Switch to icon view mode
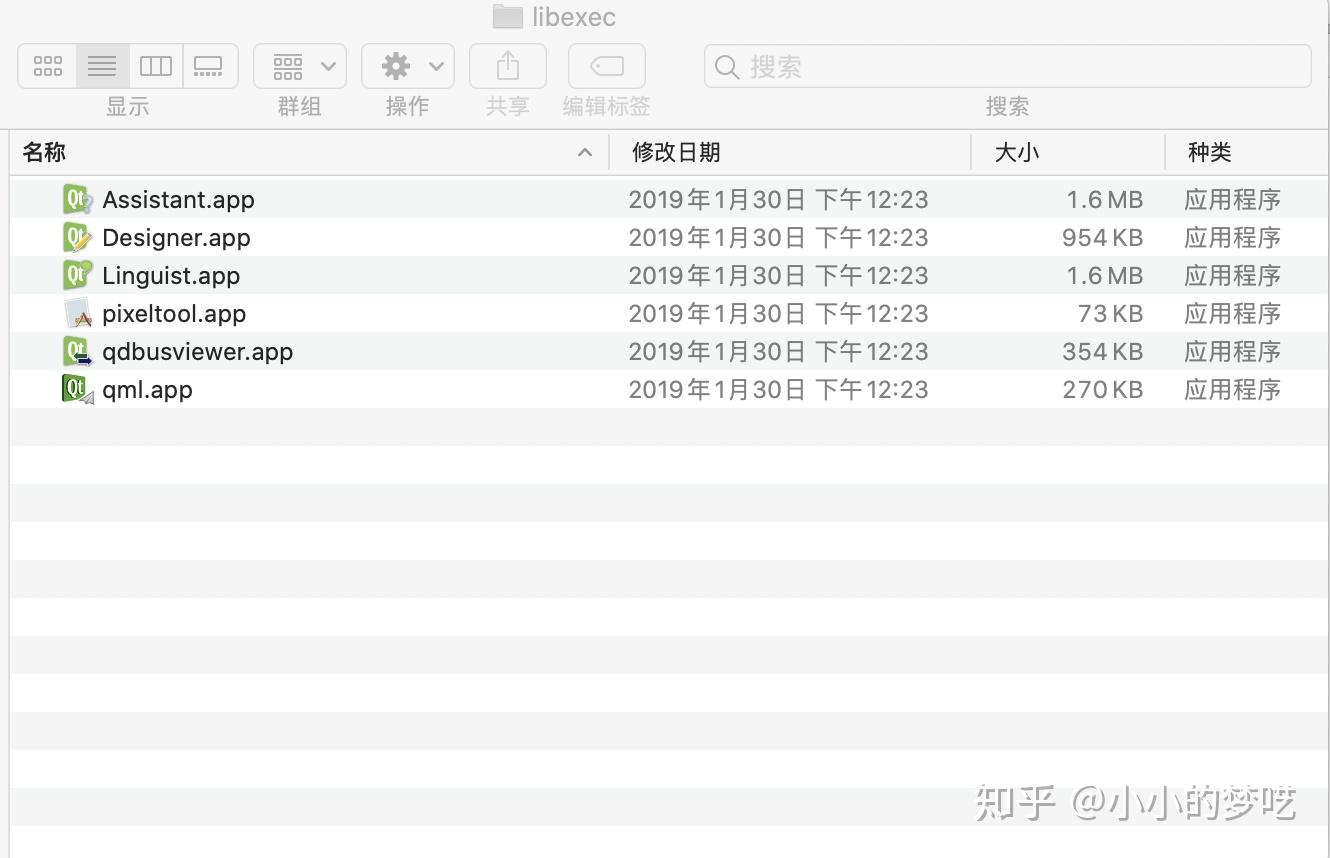Image resolution: width=1330 pixels, height=858 pixels. (47, 66)
